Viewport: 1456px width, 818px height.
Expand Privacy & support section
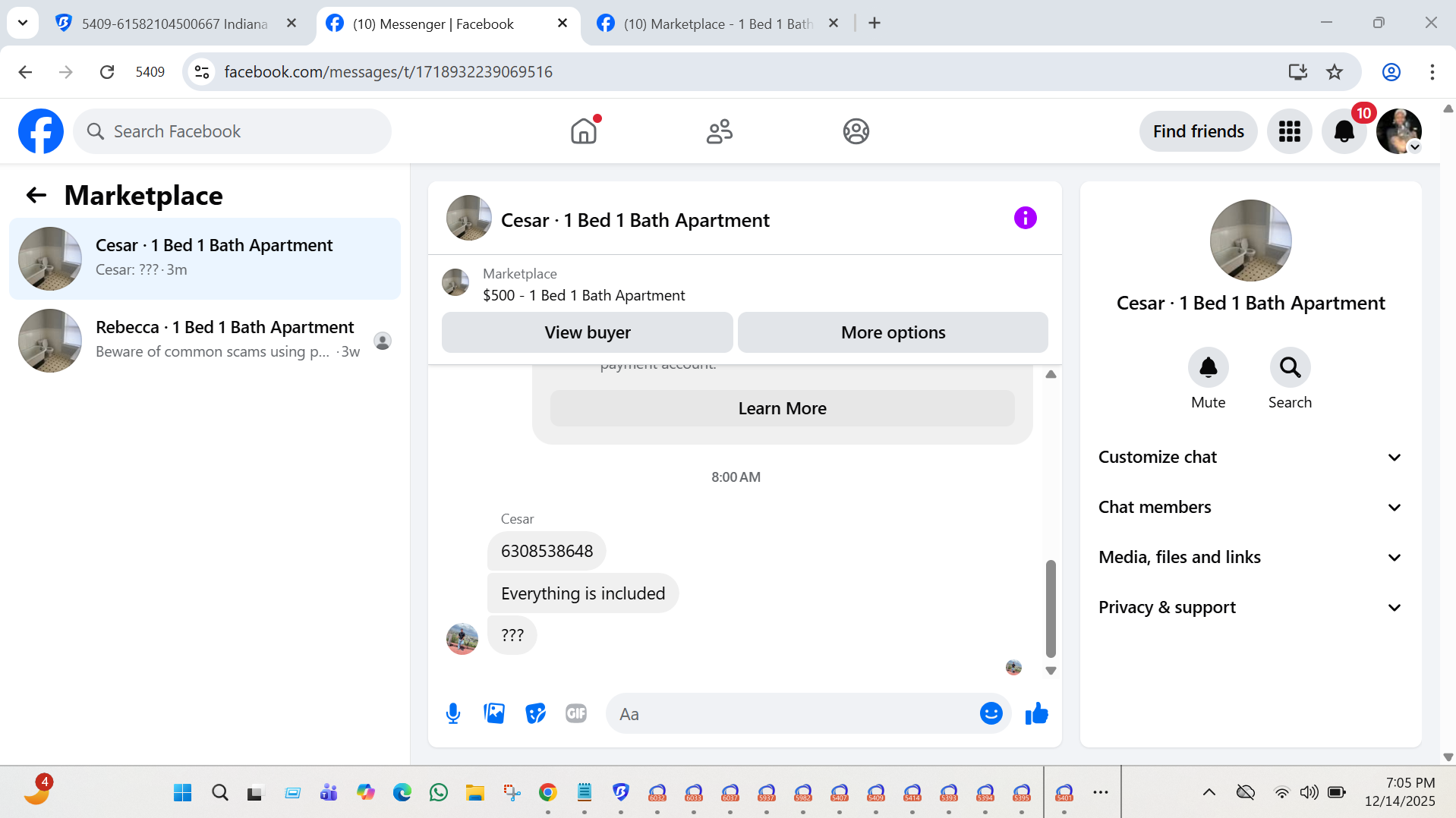pos(1250,607)
